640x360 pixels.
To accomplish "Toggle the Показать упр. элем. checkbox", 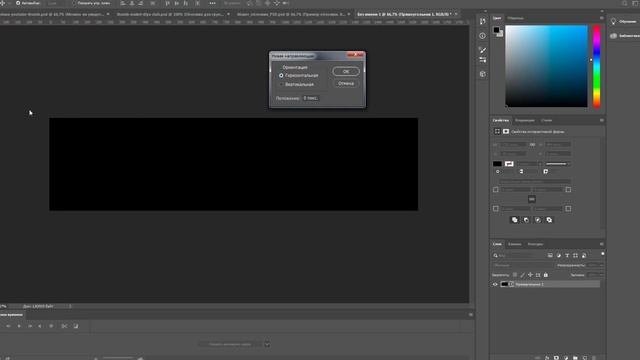I will 74,3.
